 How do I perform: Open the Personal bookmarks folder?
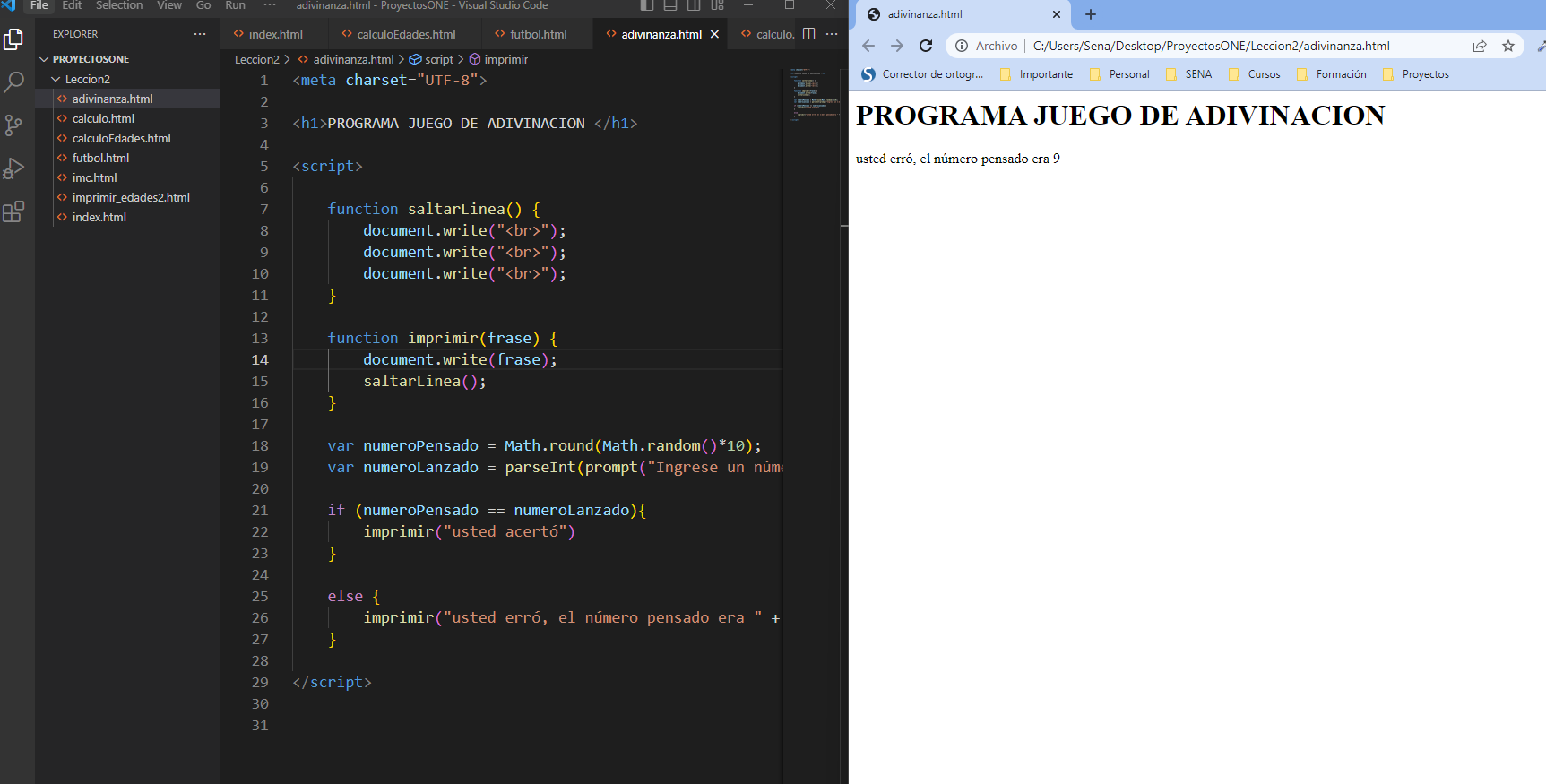tap(1119, 74)
